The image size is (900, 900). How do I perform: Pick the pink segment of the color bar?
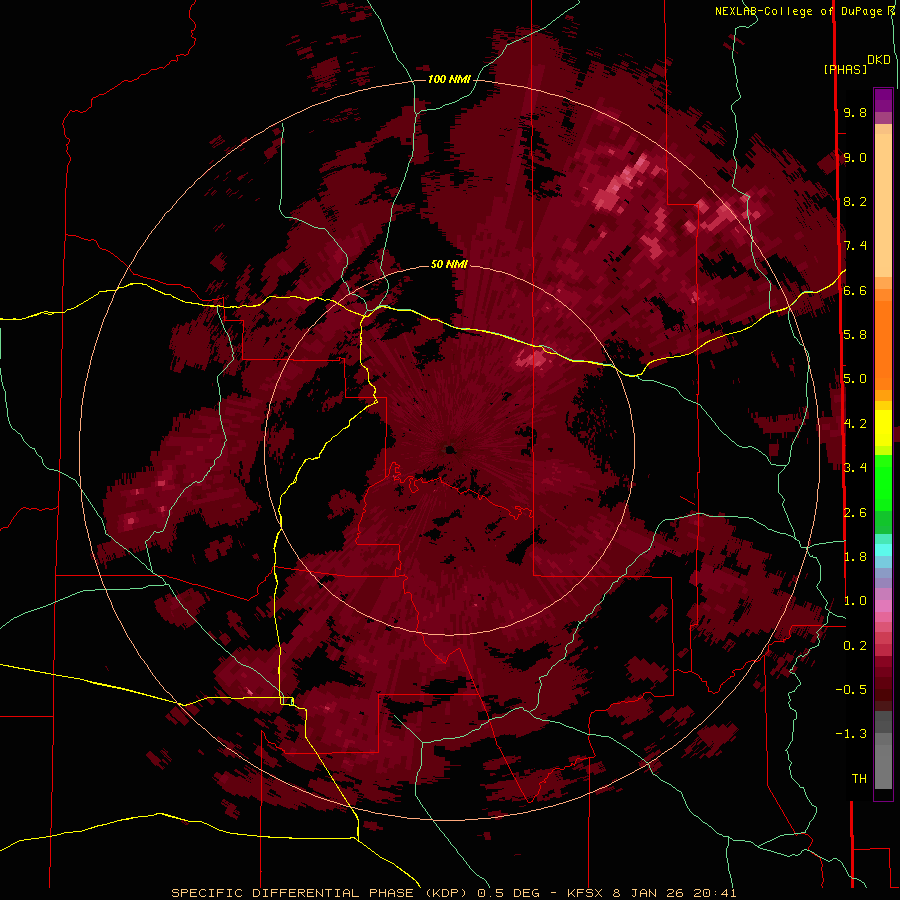pos(883,606)
